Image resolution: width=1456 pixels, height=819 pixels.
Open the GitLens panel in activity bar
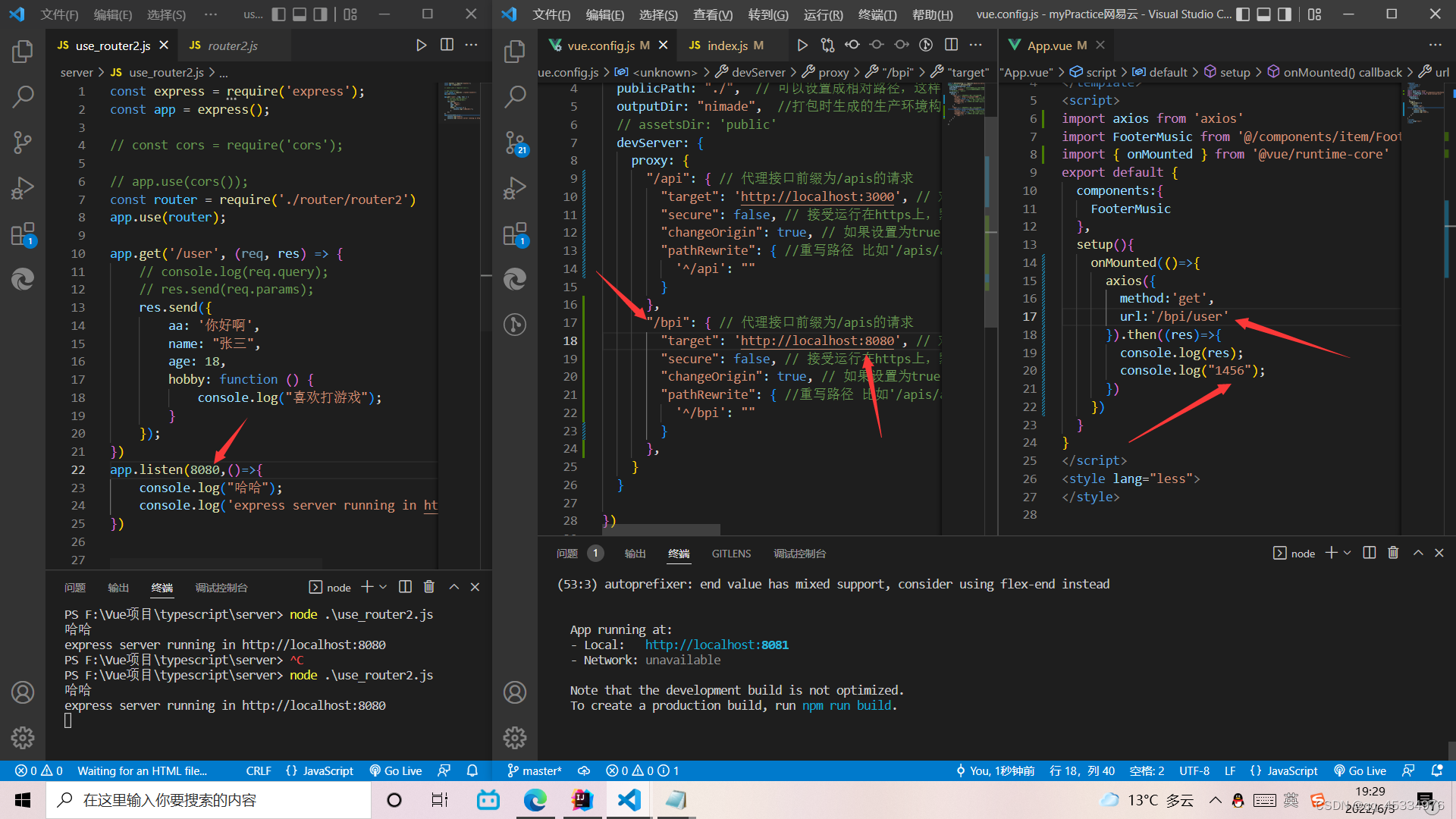515,325
